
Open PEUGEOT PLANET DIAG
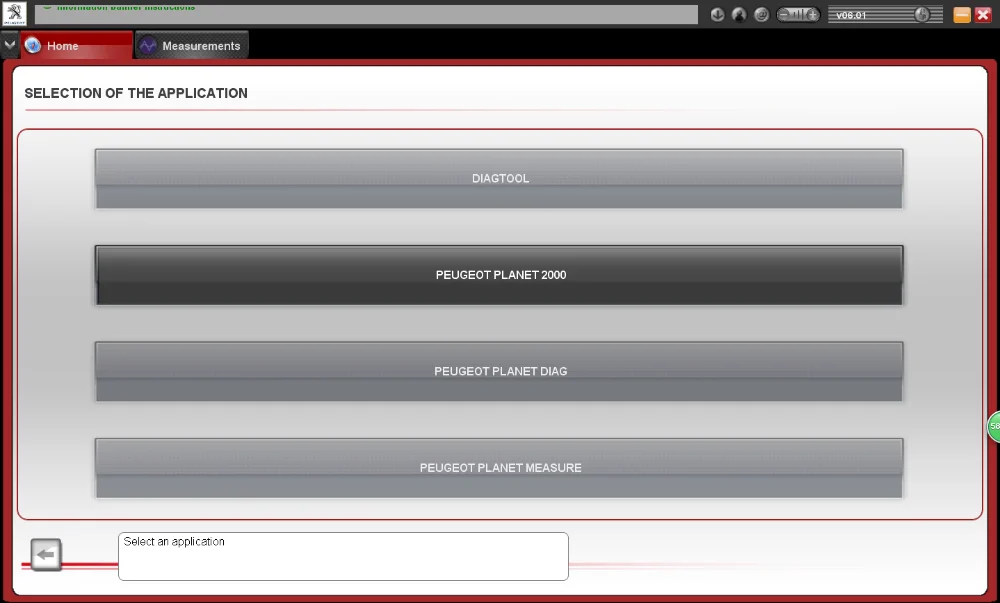(x=499, y=372)
